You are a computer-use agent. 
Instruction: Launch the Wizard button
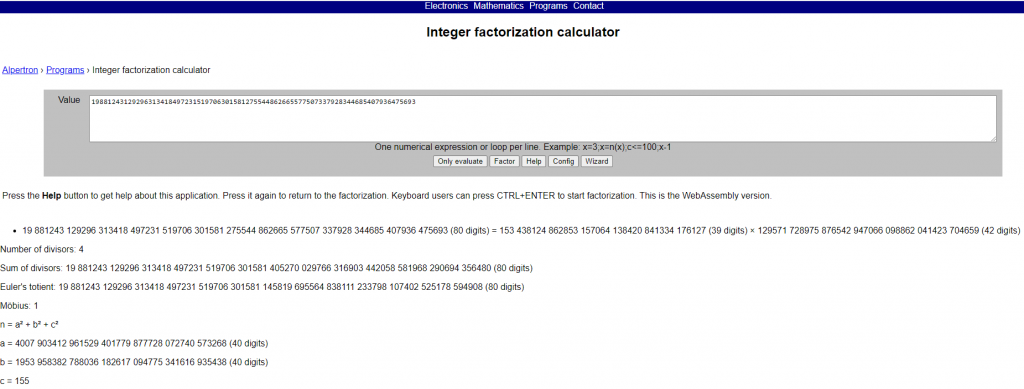point(597,161)
